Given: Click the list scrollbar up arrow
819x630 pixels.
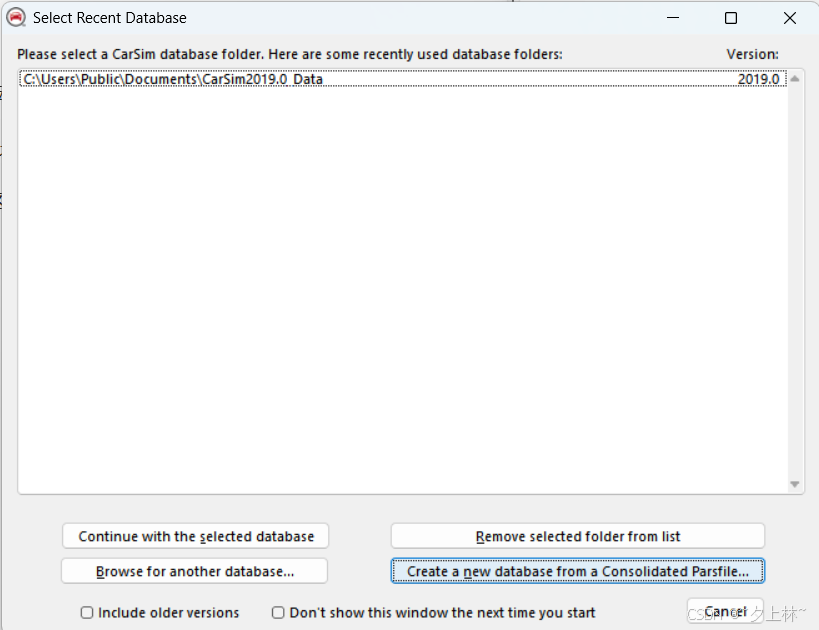Looking at the screenshot, I should coord(794,79).
